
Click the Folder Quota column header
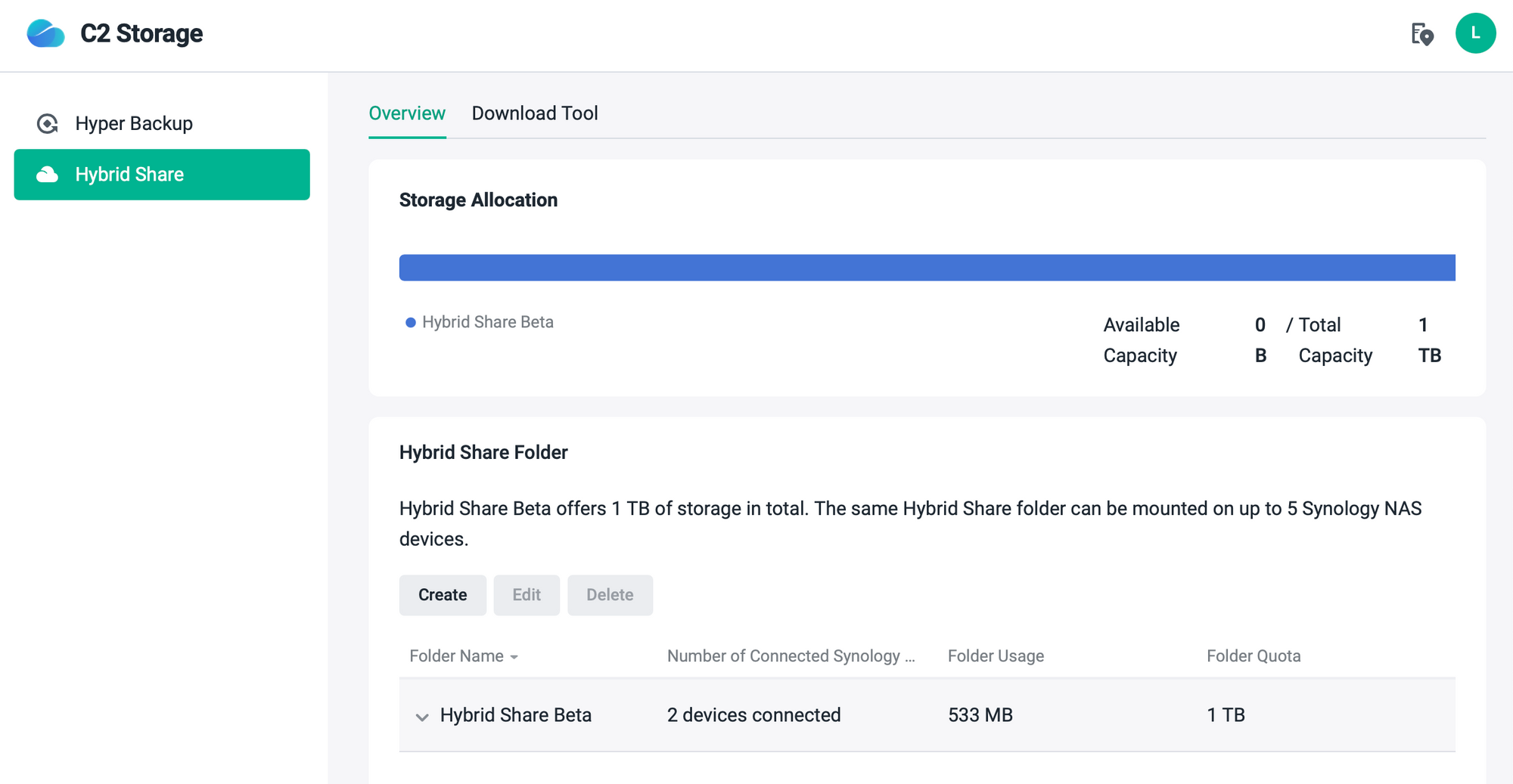click(x=1254, y=656)
